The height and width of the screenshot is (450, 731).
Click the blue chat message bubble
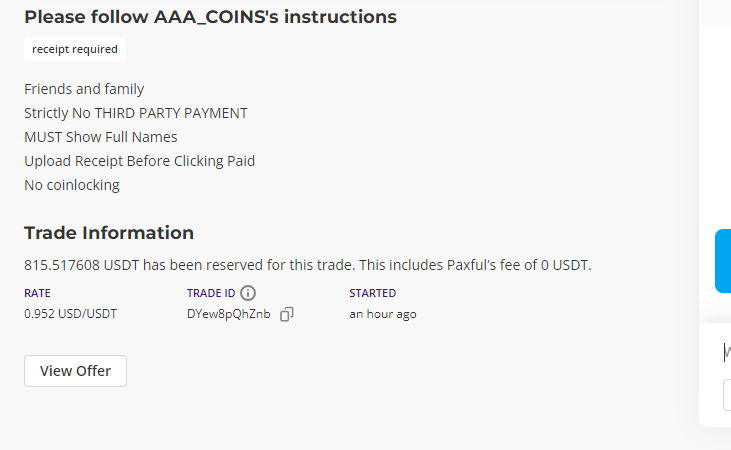coord(723,261)
